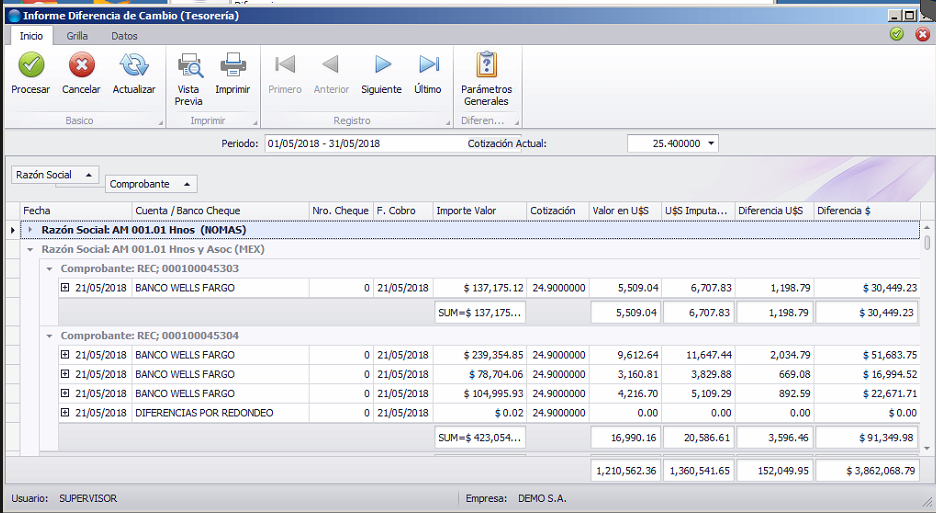This screenshot has width=936, height=513.
Task: Switch to the Grilla tab
Action: click(77, 36)
